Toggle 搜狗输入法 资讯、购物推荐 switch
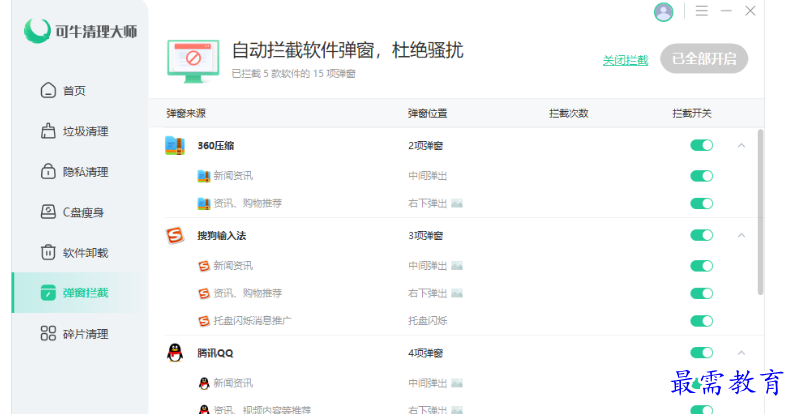 click(702, 293)
